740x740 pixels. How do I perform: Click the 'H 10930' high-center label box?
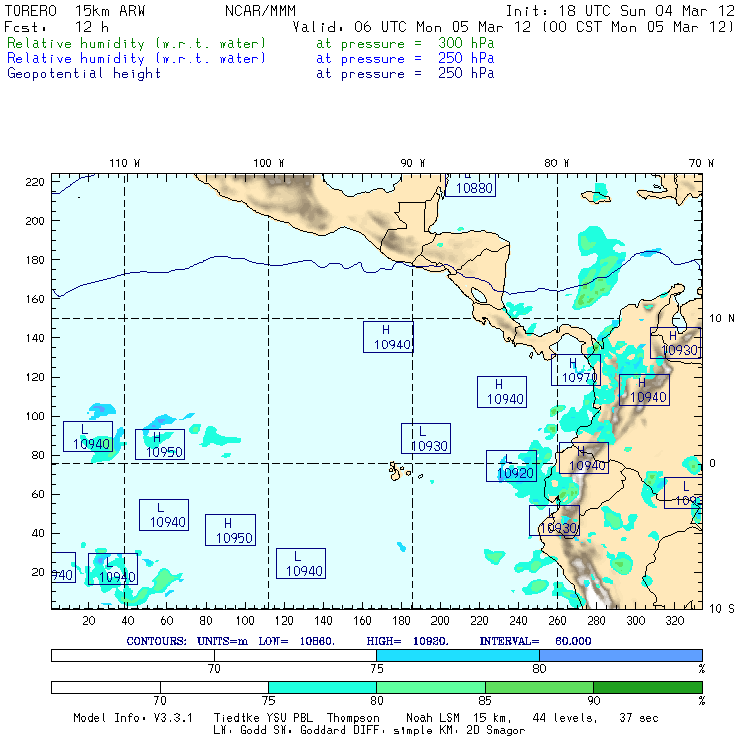(x=675, y=343)
